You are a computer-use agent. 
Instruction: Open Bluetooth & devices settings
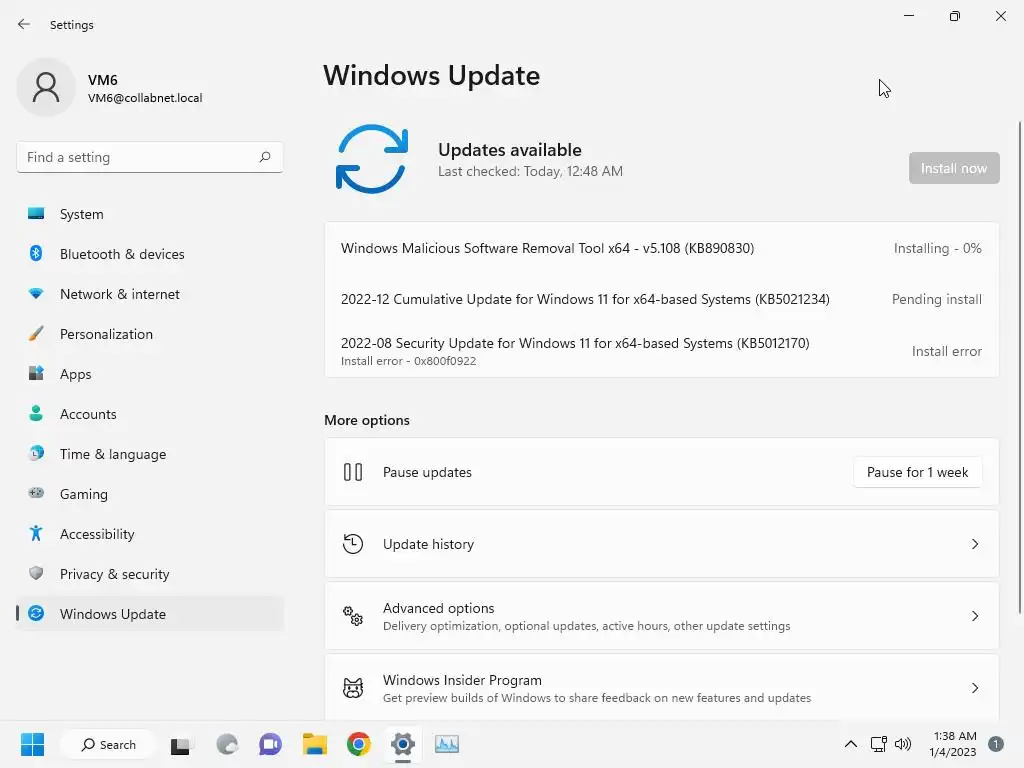pos(150,254)
